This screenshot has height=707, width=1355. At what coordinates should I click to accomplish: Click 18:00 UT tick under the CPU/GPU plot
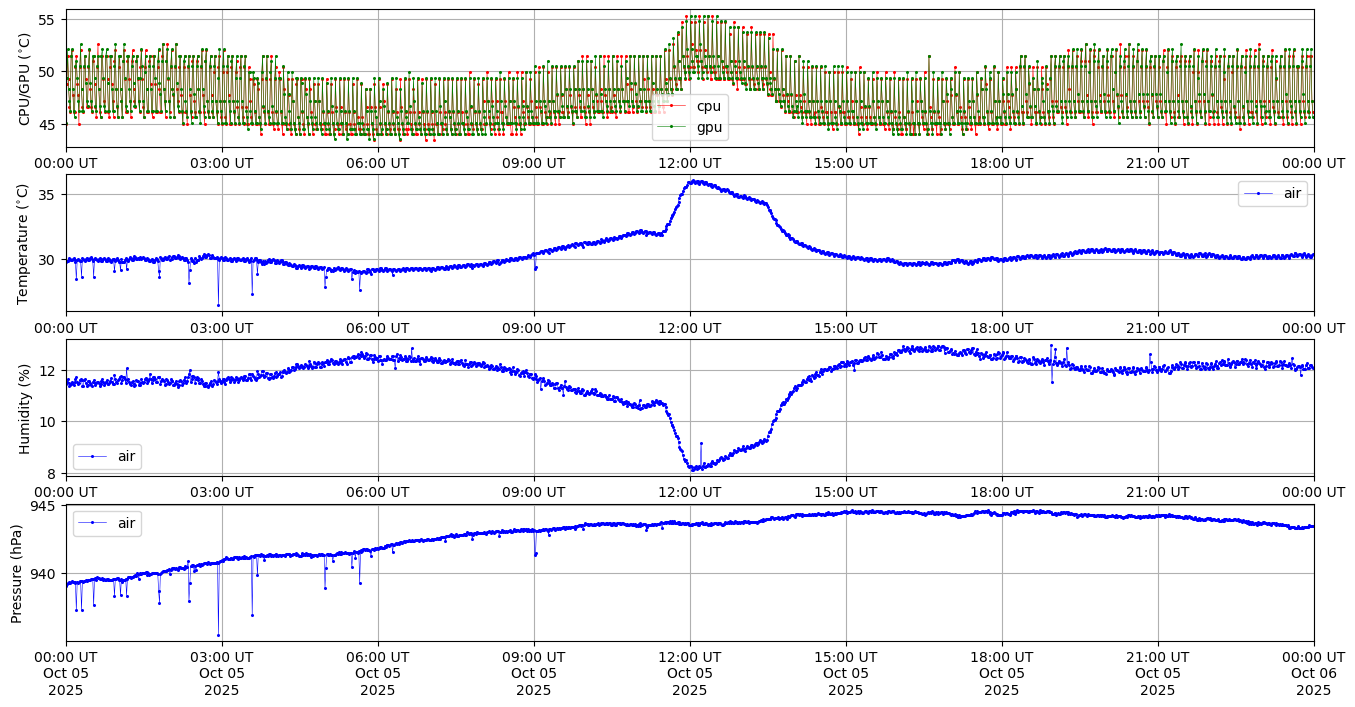pos(1001,163)
